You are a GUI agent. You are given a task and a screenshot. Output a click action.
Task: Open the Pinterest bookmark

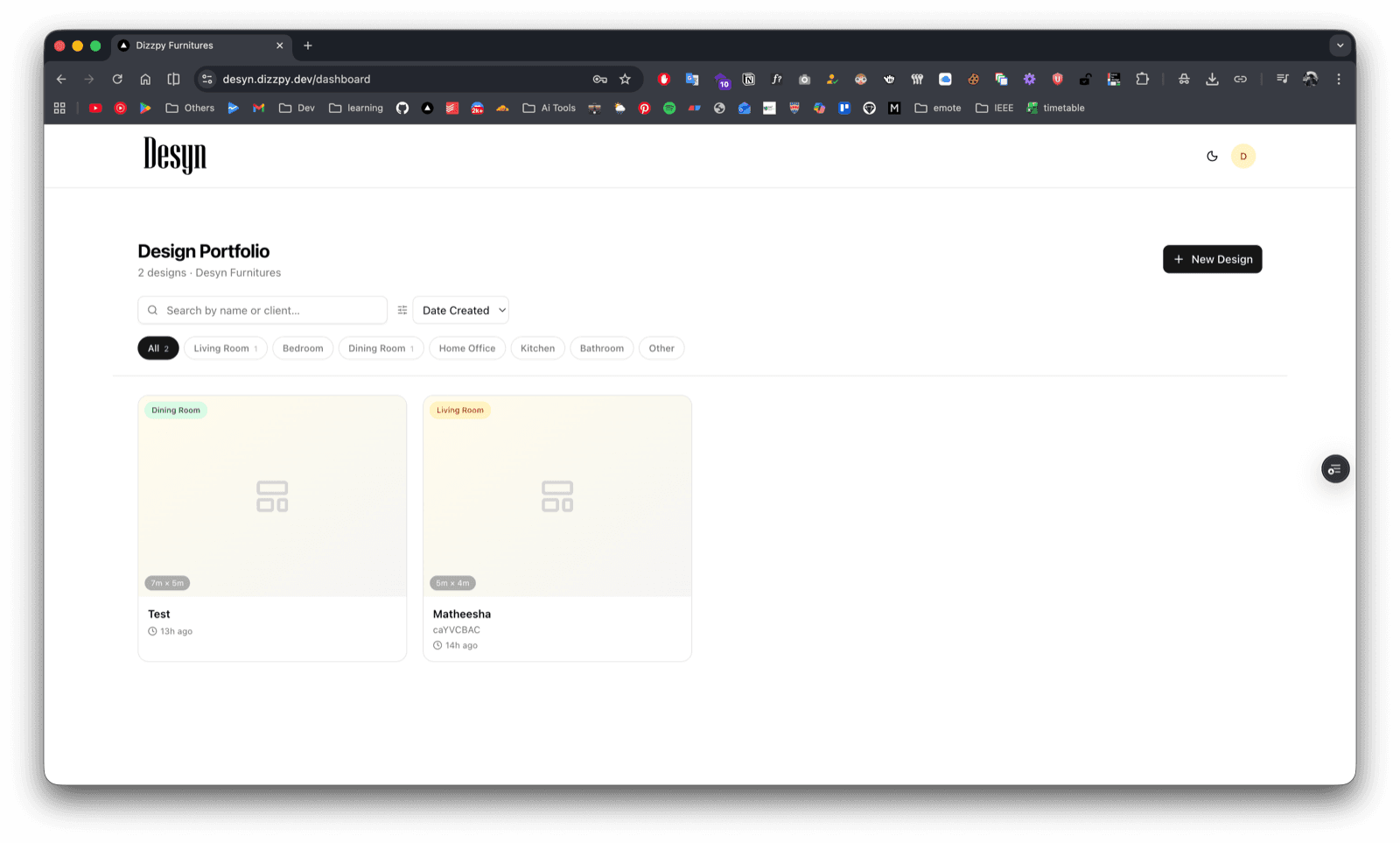pyautogui.click(x=644, y=108)
